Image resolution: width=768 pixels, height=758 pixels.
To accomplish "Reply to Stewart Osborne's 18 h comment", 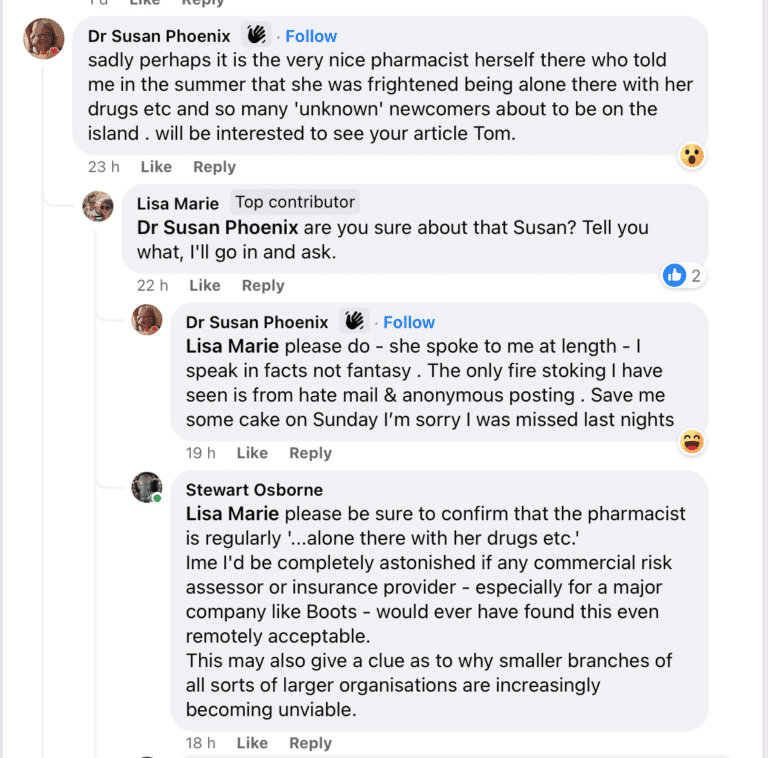I will (310, 743).
